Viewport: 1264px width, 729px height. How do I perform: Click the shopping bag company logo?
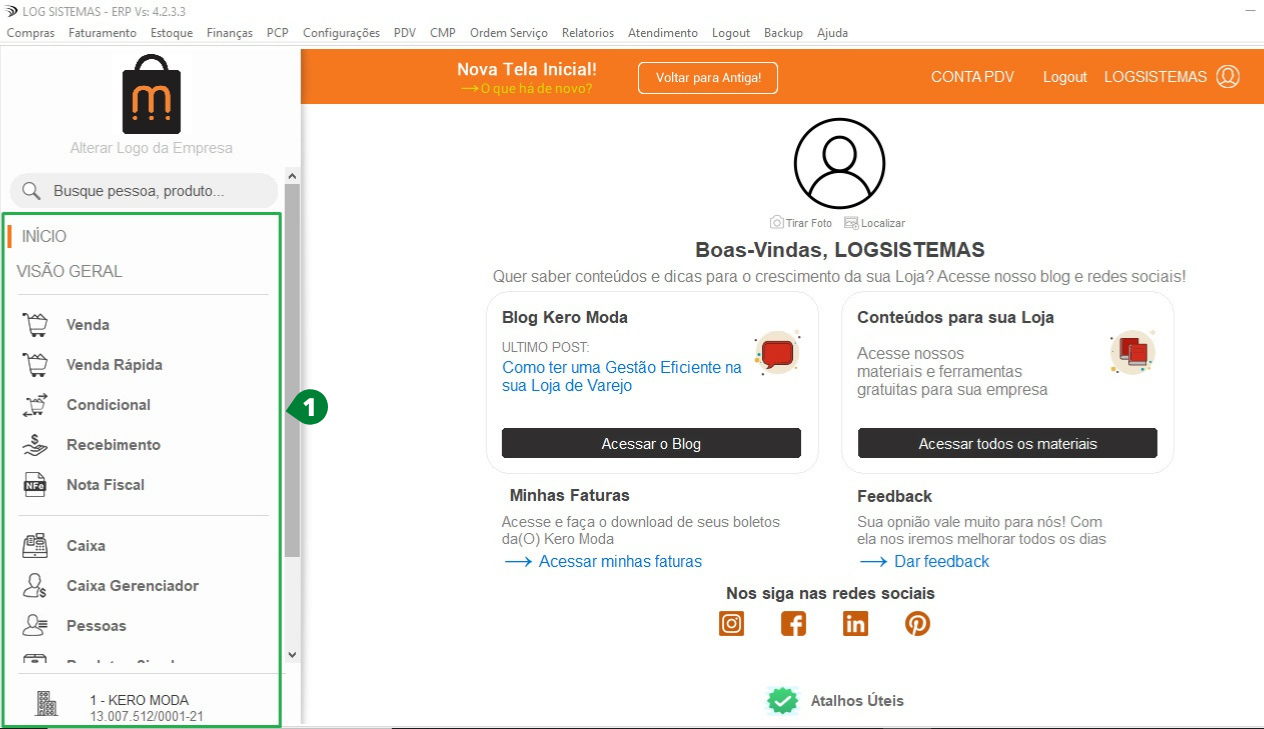151,94
